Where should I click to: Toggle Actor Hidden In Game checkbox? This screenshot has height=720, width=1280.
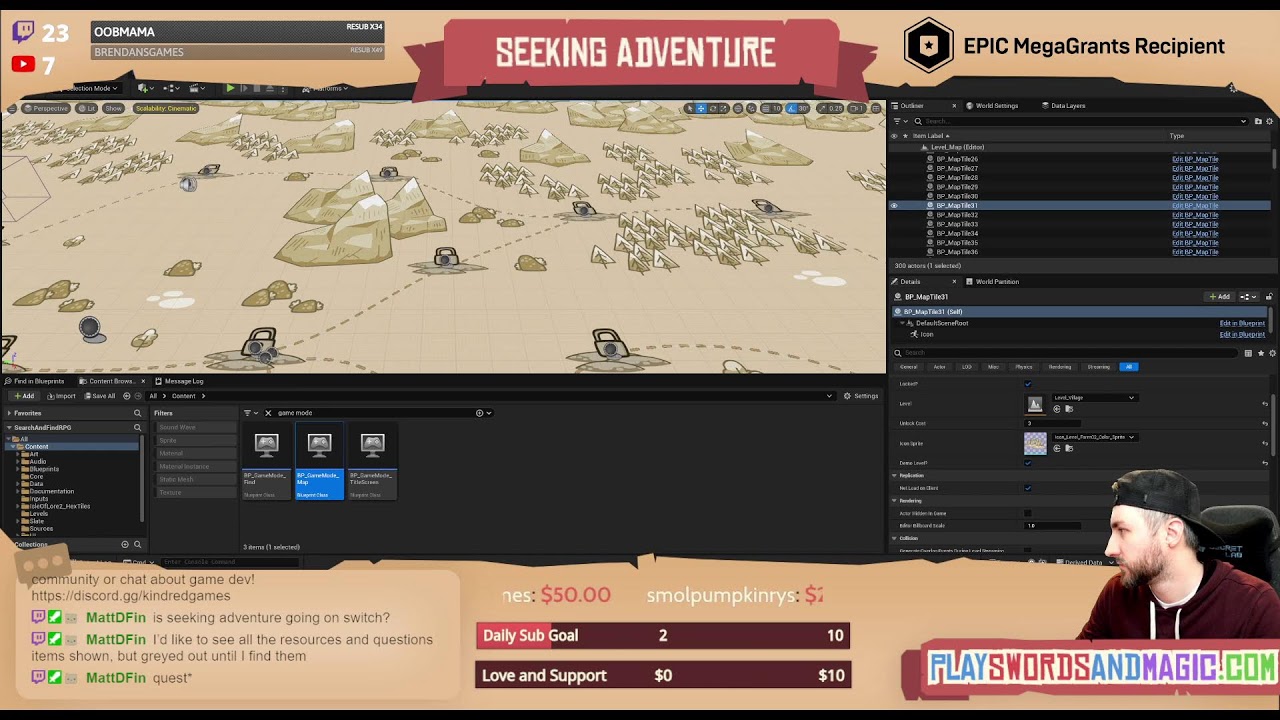pos(1028,513)
